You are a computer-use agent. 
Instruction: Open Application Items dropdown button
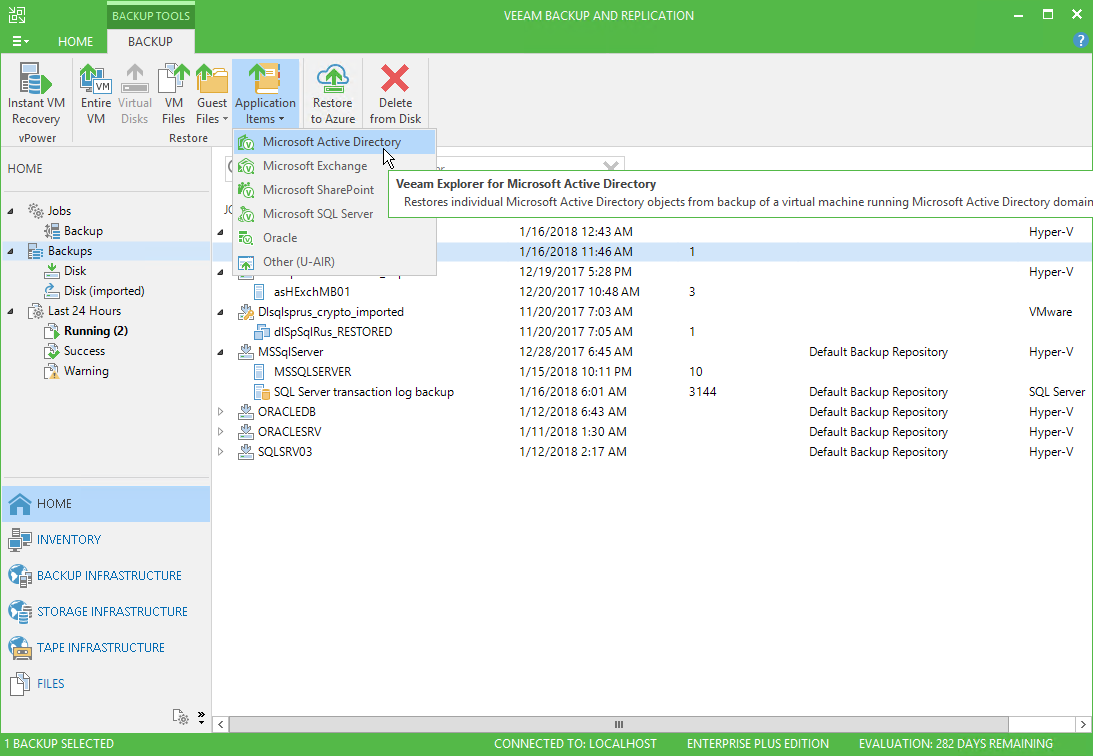[x=265, y=94]
